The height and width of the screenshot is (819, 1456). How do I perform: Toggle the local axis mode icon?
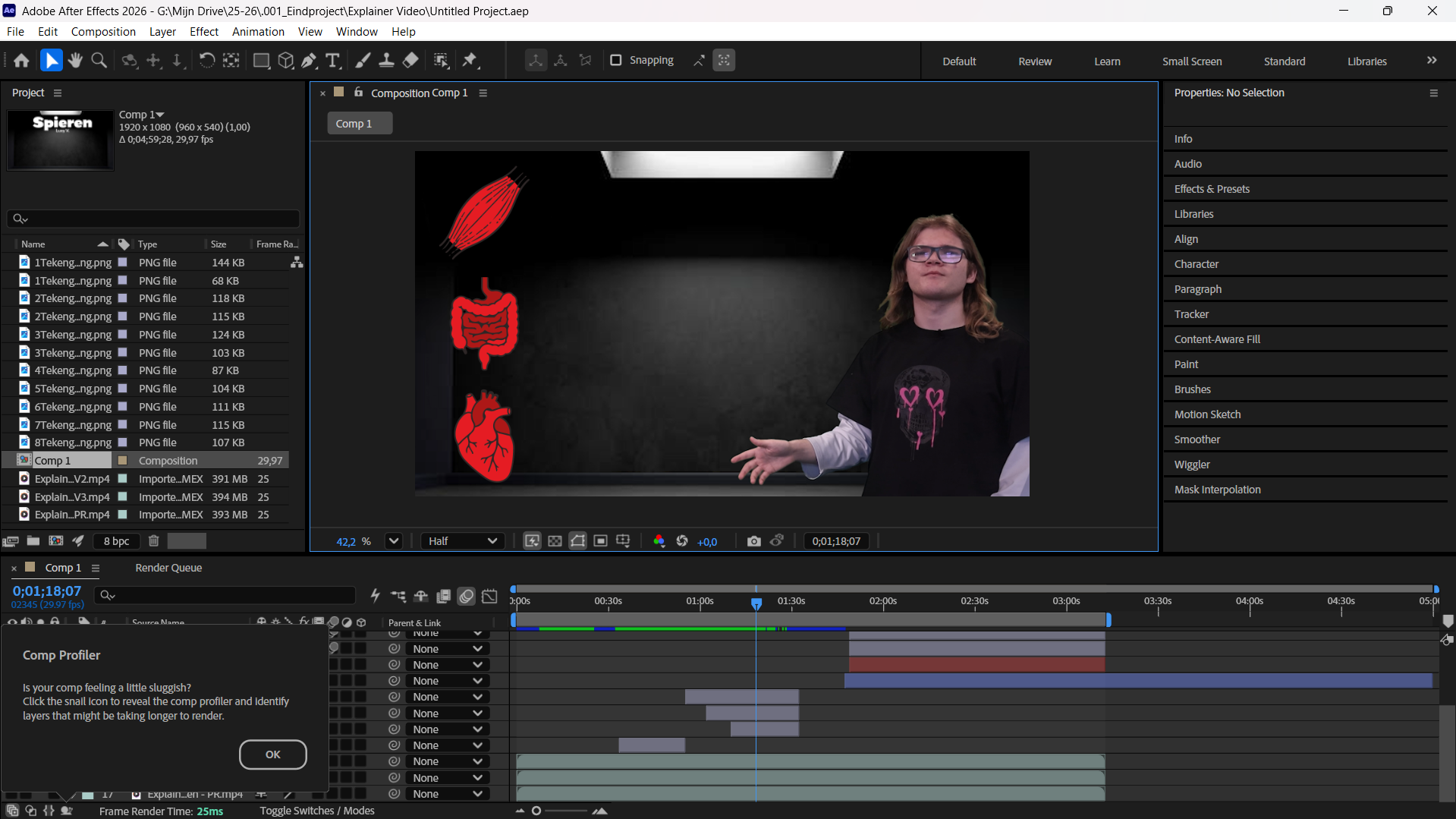[536, 61]
